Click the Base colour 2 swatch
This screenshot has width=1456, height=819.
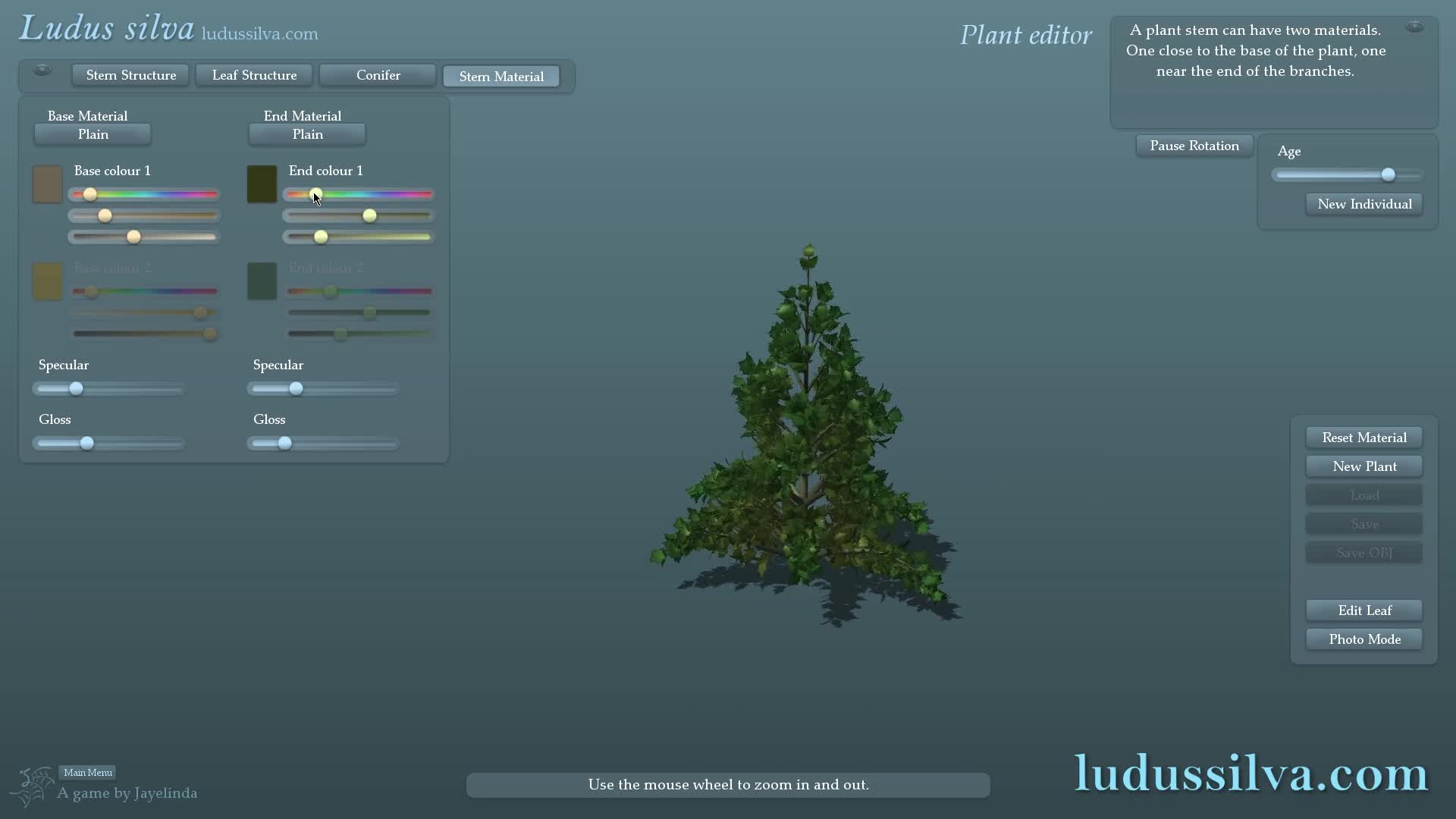(47, 281)
